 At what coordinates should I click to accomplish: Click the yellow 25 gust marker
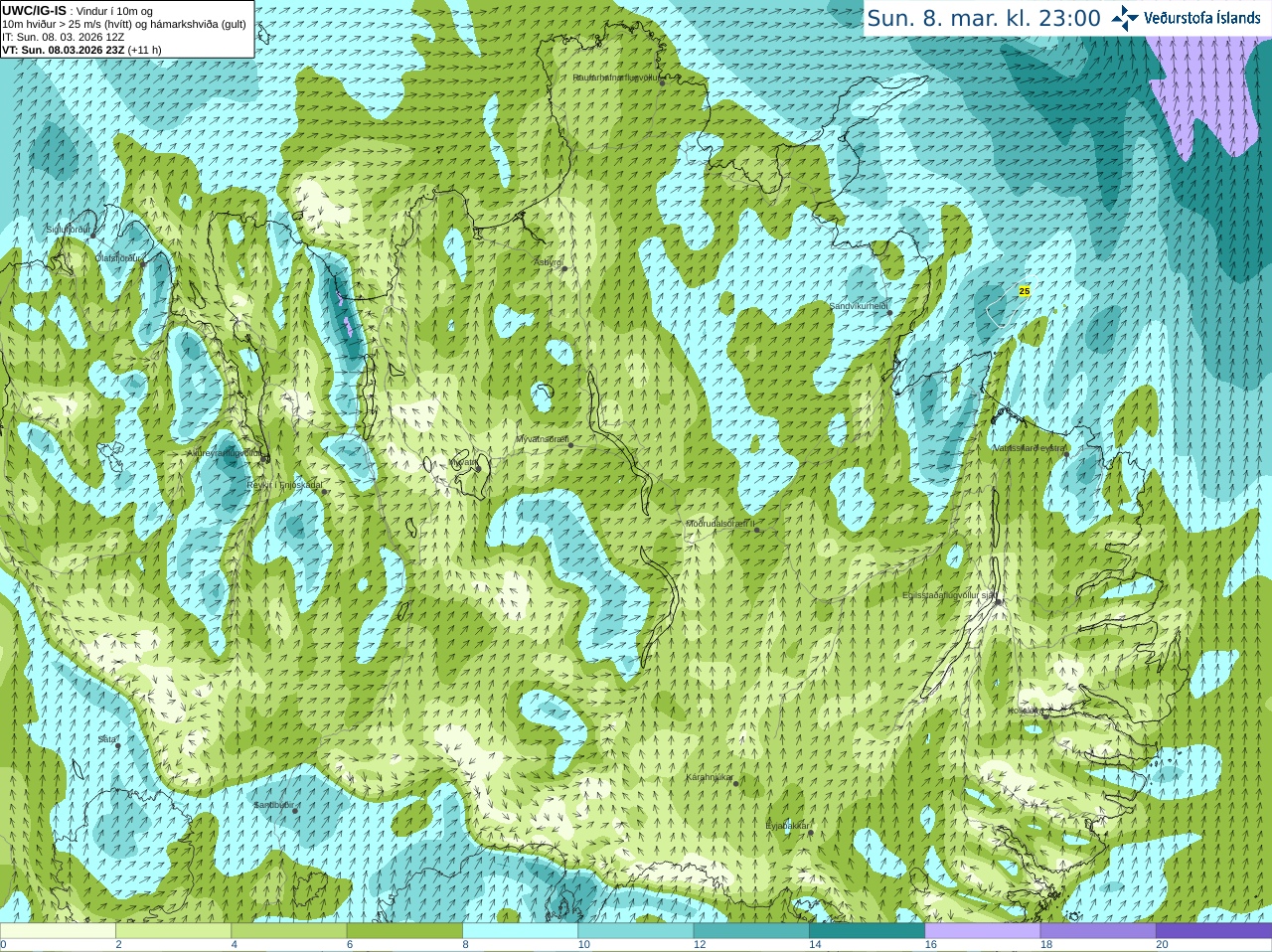pyautogui.click(x=1025, y=291)
